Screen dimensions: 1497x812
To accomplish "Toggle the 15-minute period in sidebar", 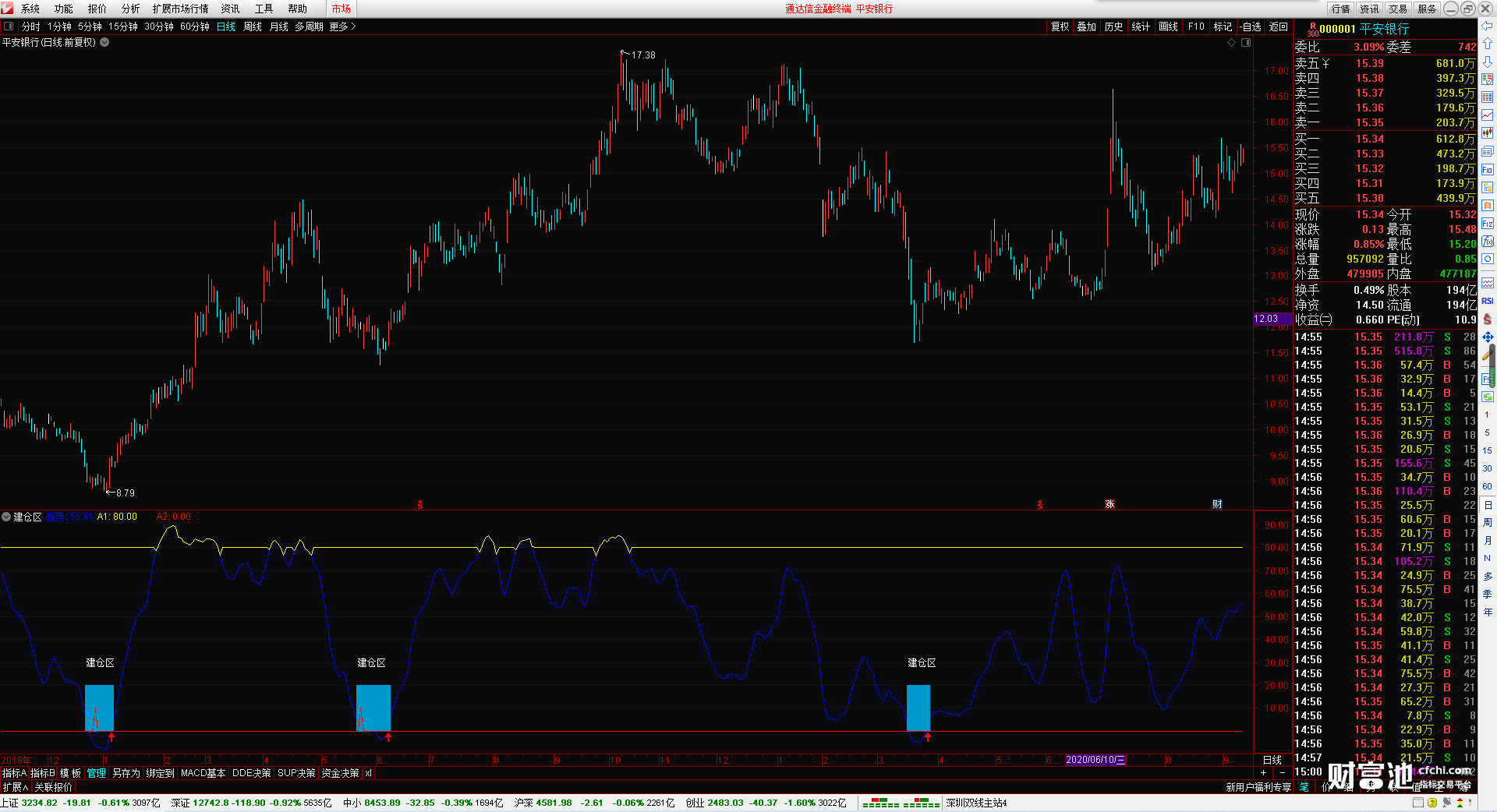I will pyautogui.click(x=1488, y=451).
